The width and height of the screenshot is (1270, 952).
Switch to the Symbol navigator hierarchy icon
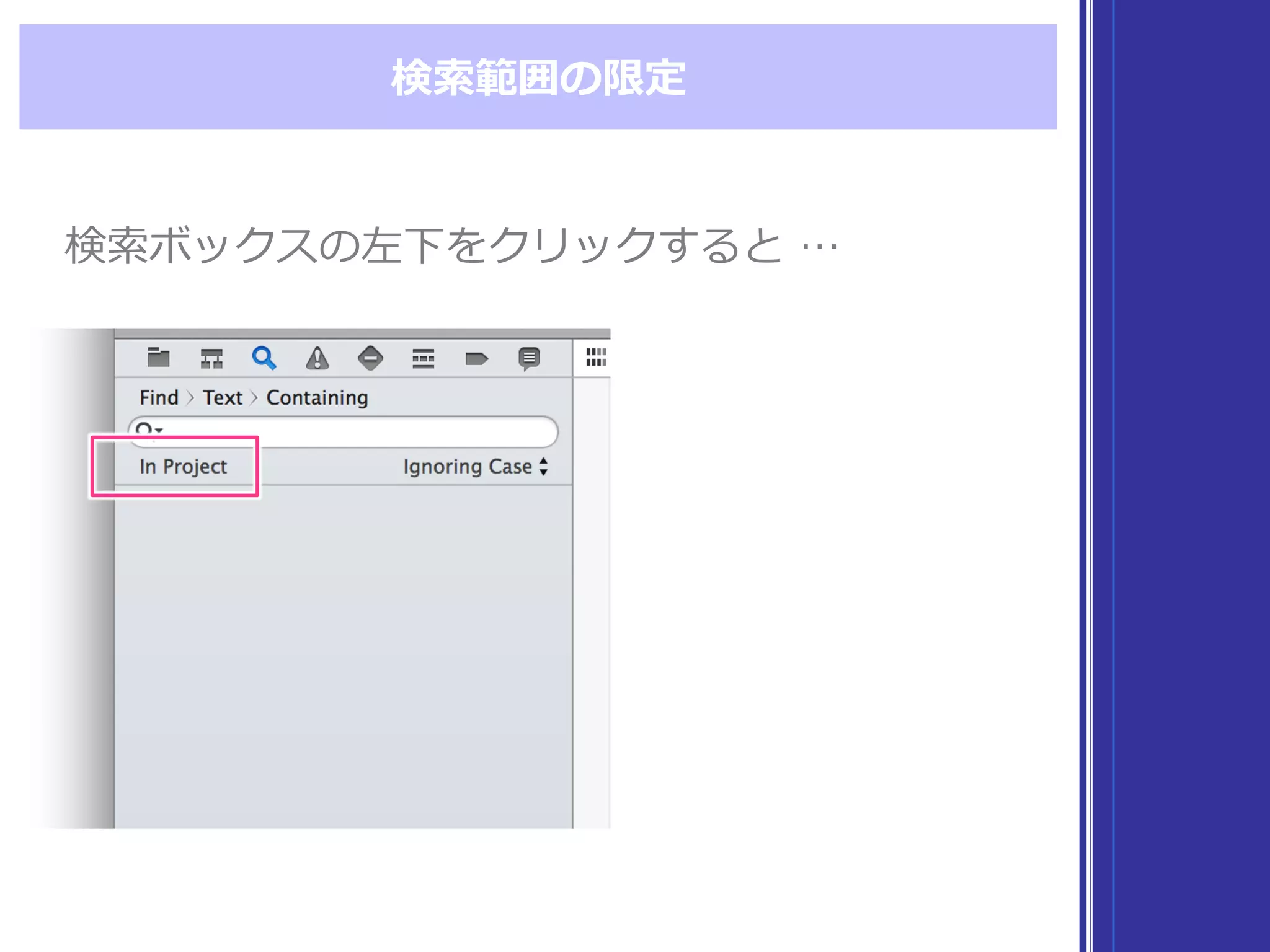(x=211, y=358)
